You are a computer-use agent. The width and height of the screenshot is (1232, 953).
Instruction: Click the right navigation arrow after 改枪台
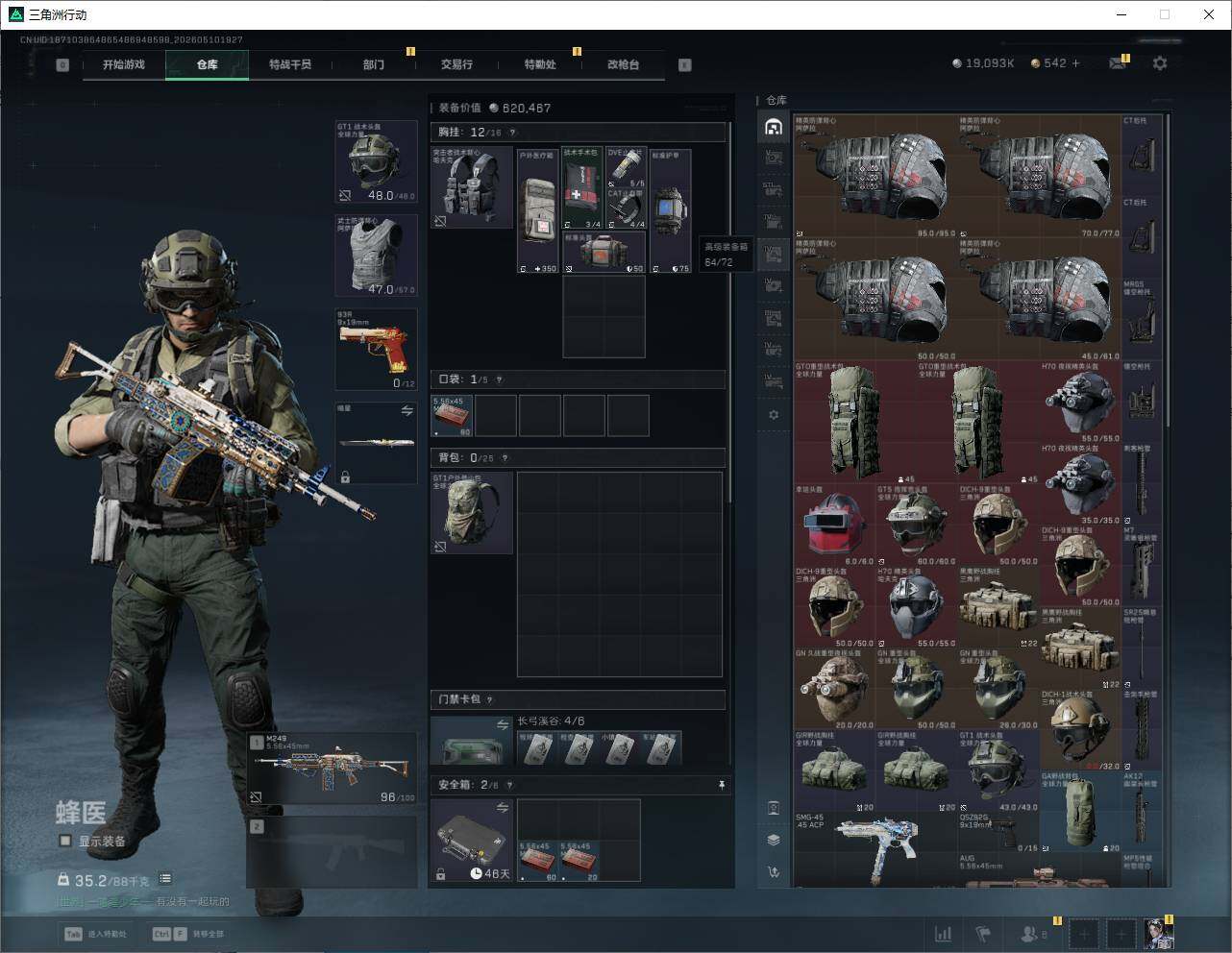point(685,65)
